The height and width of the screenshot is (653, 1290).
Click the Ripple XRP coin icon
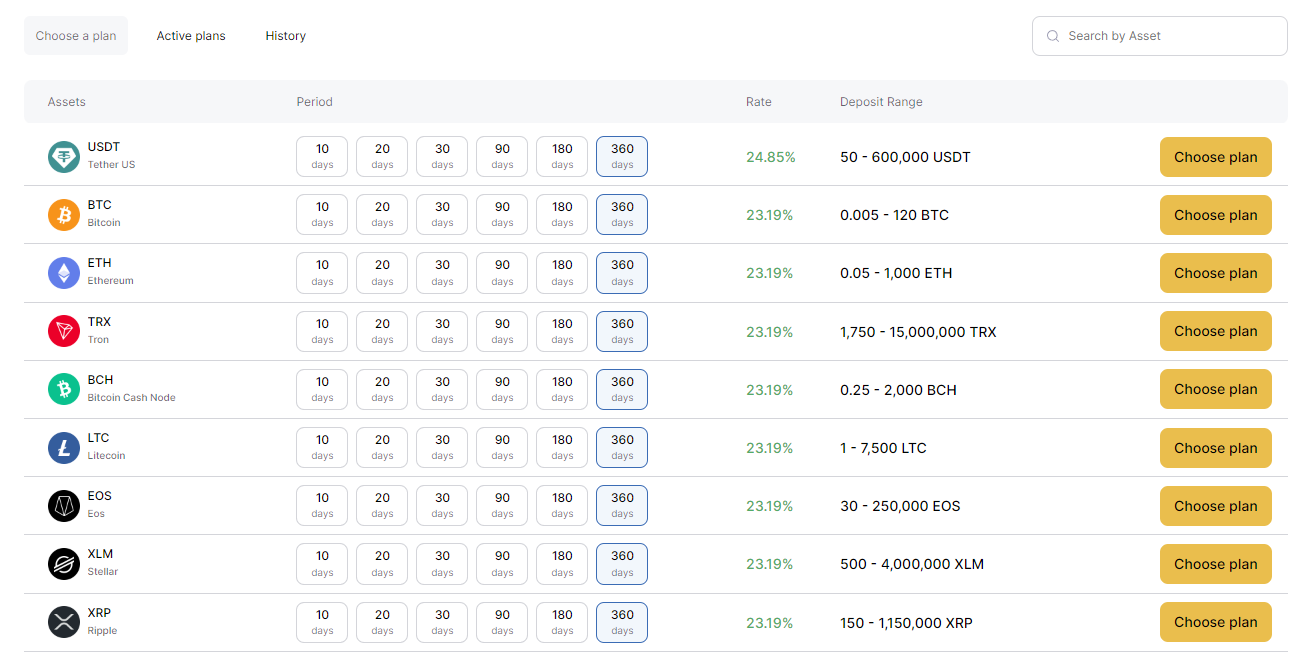64,622
